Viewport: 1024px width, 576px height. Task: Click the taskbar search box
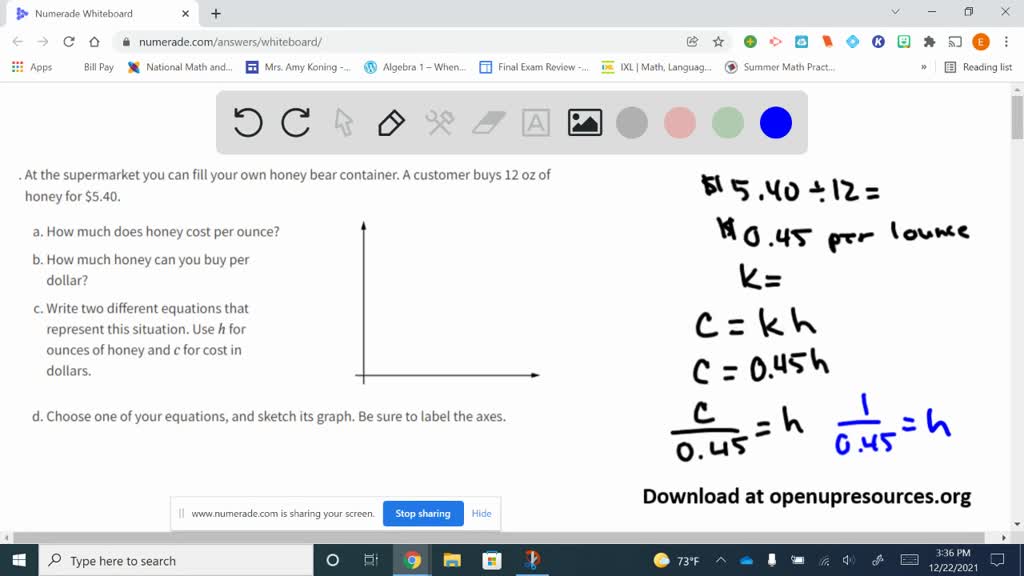[x=176, y=560]
